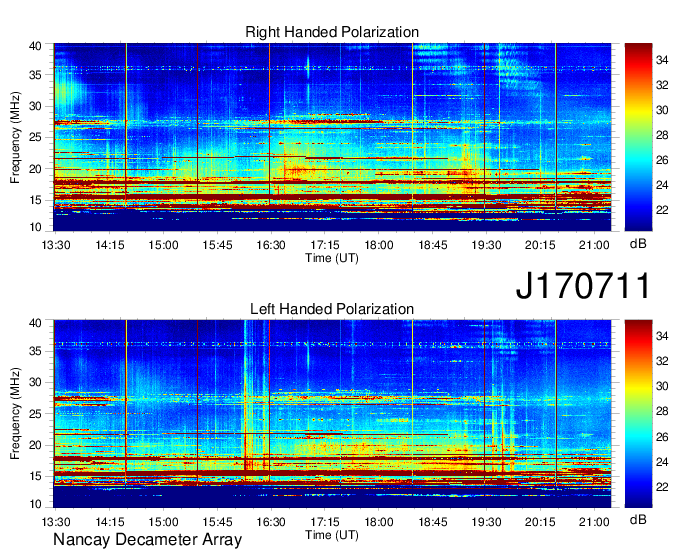The width and height of the screenshot is (680, 552).
Task: Click the "Left Handed Polarization" plot title
Action: click(332, 309)
